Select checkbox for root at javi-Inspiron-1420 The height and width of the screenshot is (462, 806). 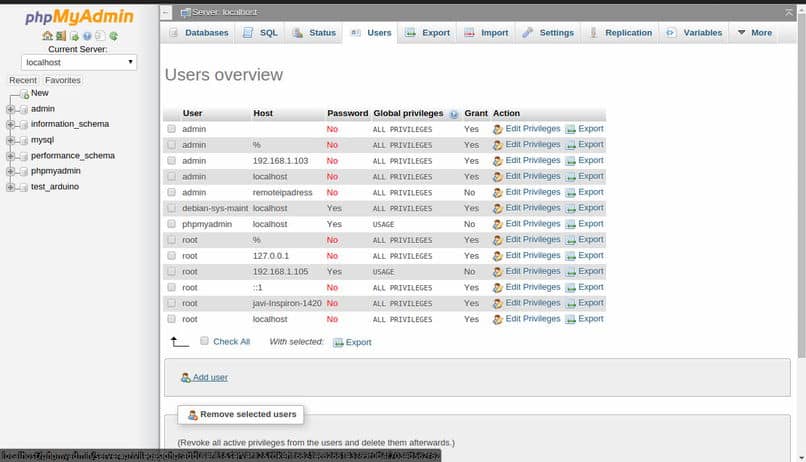pos(171,303)
